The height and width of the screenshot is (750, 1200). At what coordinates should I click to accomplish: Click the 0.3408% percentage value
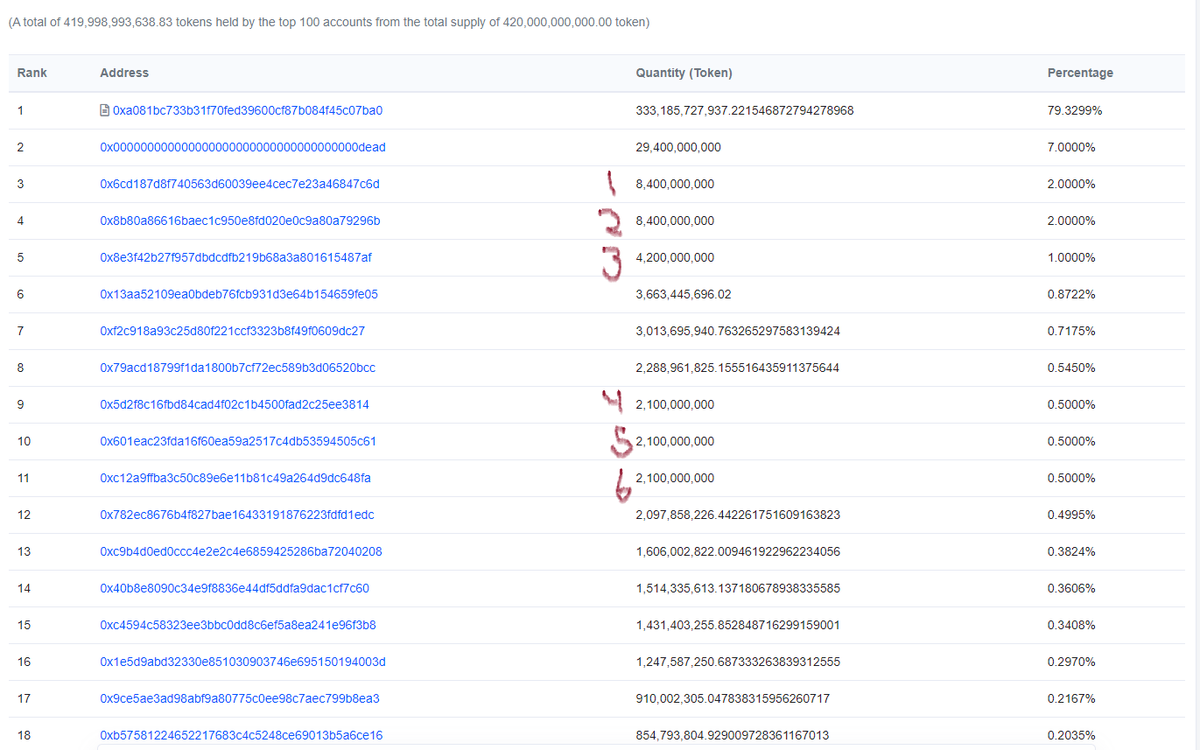point(1071,624)
